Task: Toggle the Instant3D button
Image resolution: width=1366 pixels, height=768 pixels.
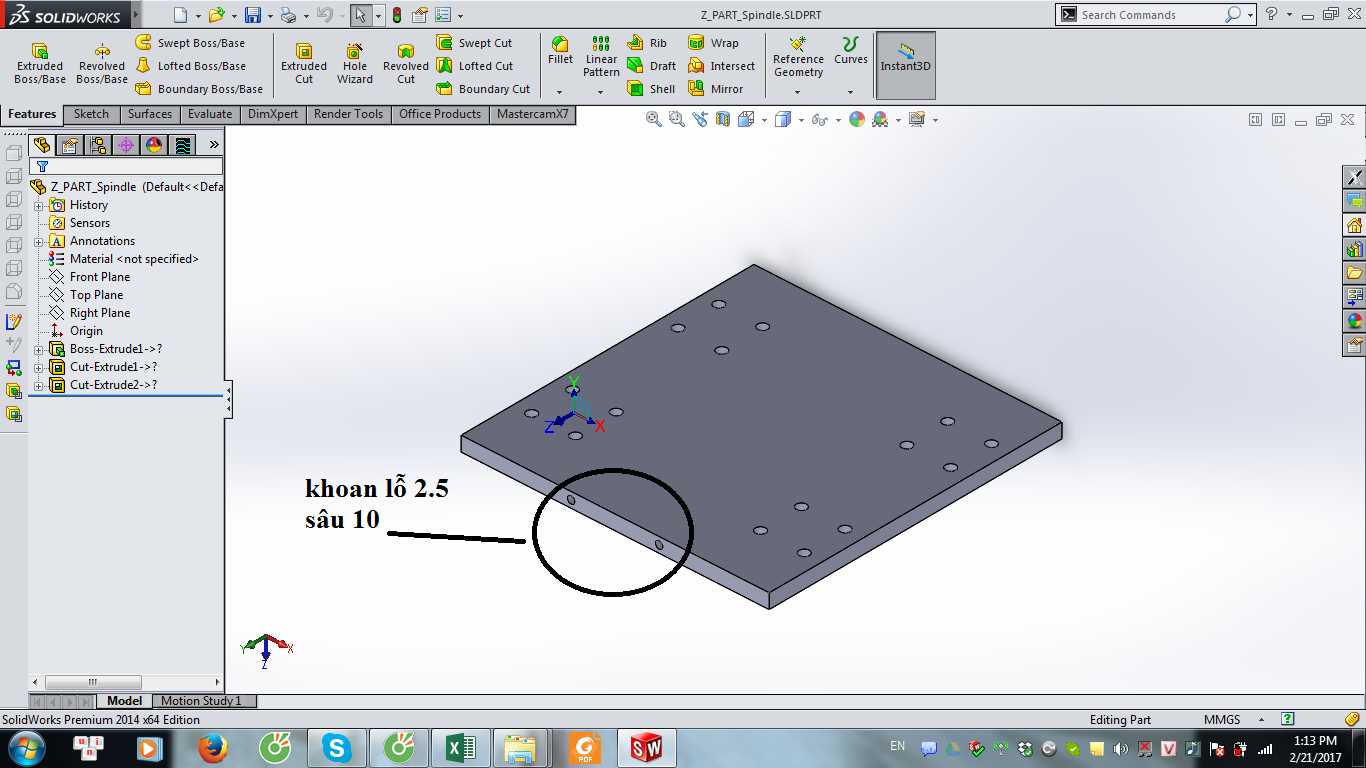Action: coord(906,65)
